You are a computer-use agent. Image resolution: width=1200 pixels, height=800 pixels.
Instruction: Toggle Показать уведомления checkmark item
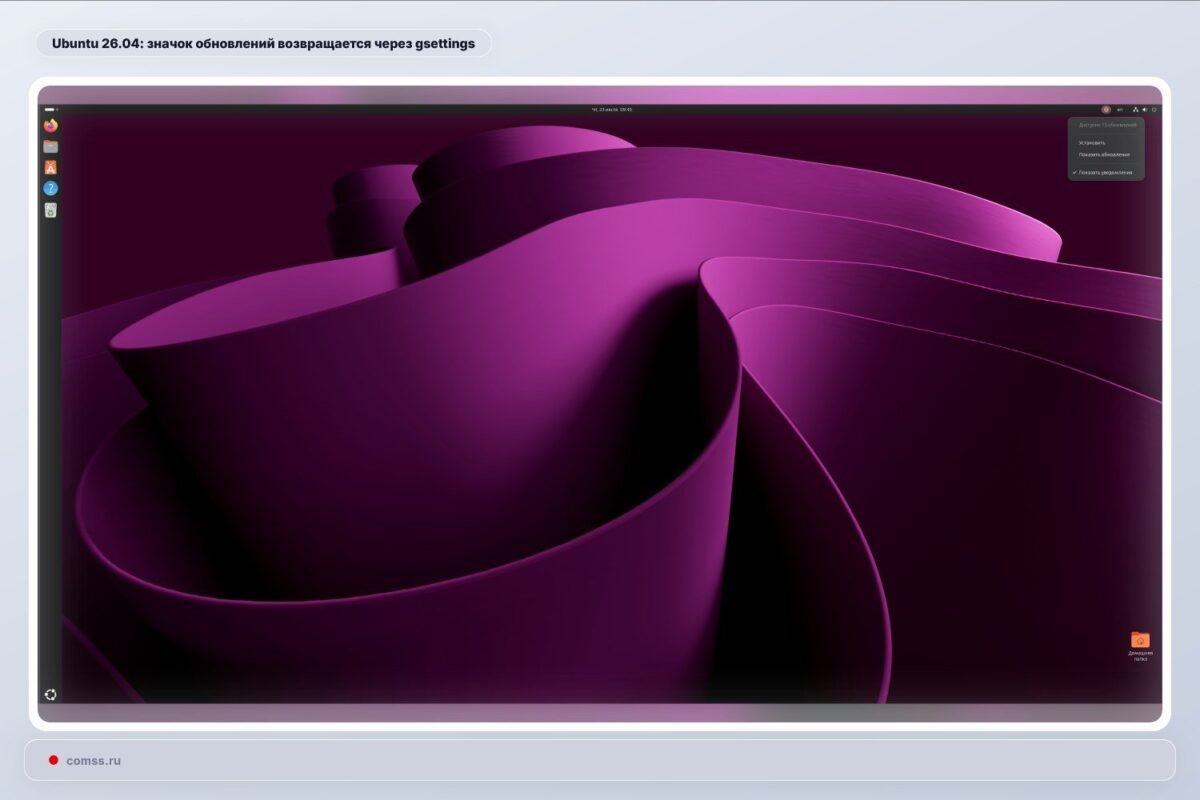pos(1105,173)
